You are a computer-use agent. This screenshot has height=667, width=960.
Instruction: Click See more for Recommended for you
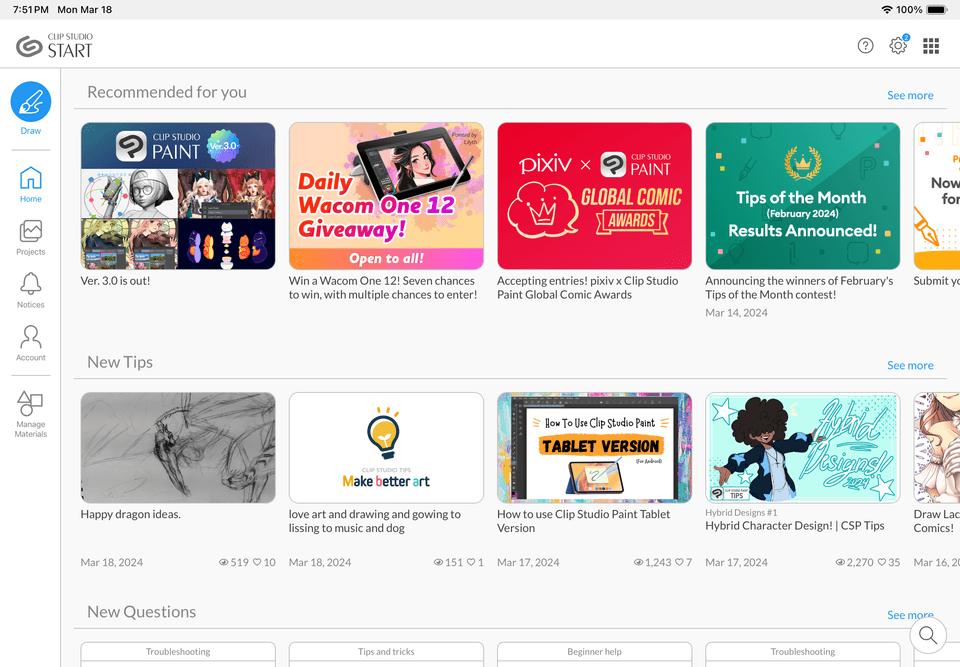[910, 96]
